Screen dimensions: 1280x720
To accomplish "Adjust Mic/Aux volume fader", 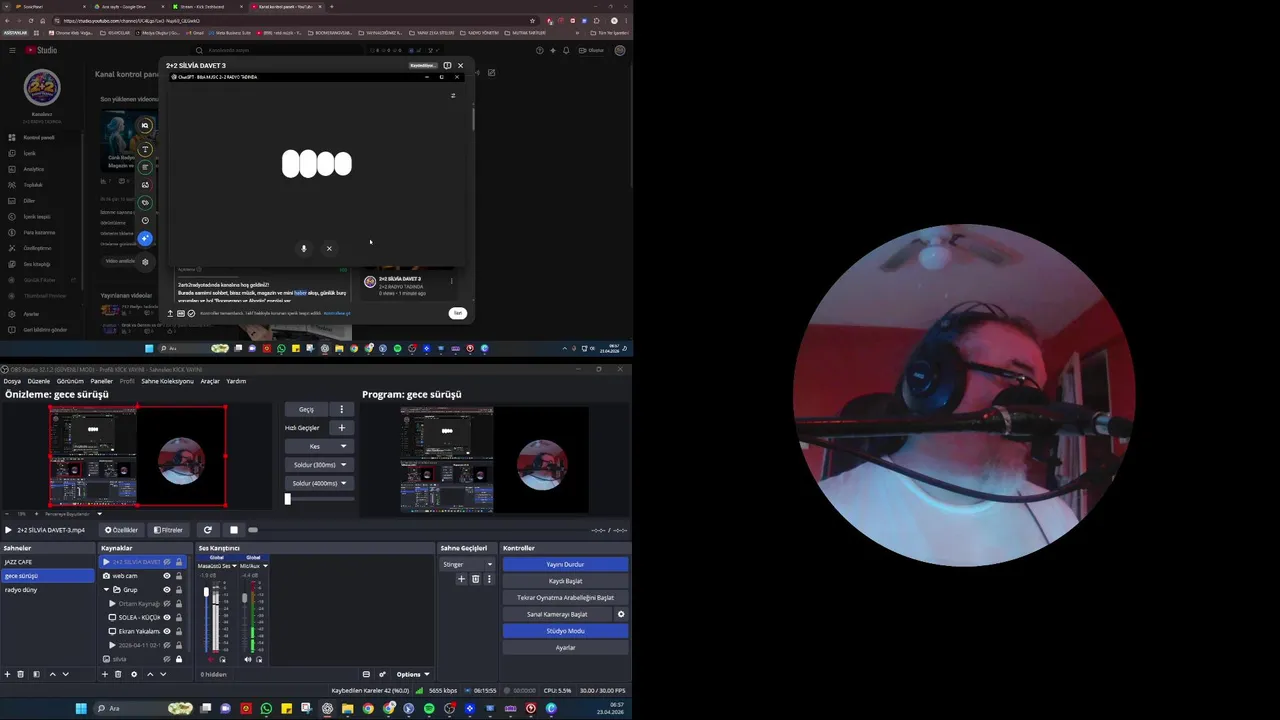I will tap(244, 598).
